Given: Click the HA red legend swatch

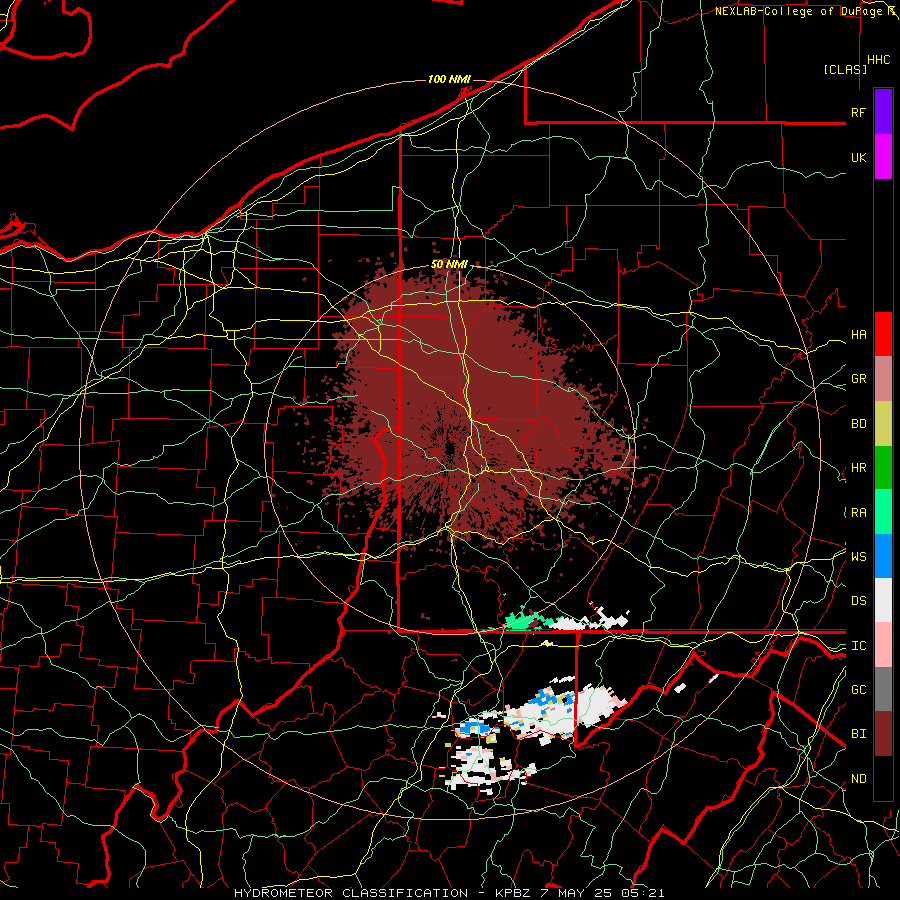Looking at the screenshot, I should coord(883,334).
